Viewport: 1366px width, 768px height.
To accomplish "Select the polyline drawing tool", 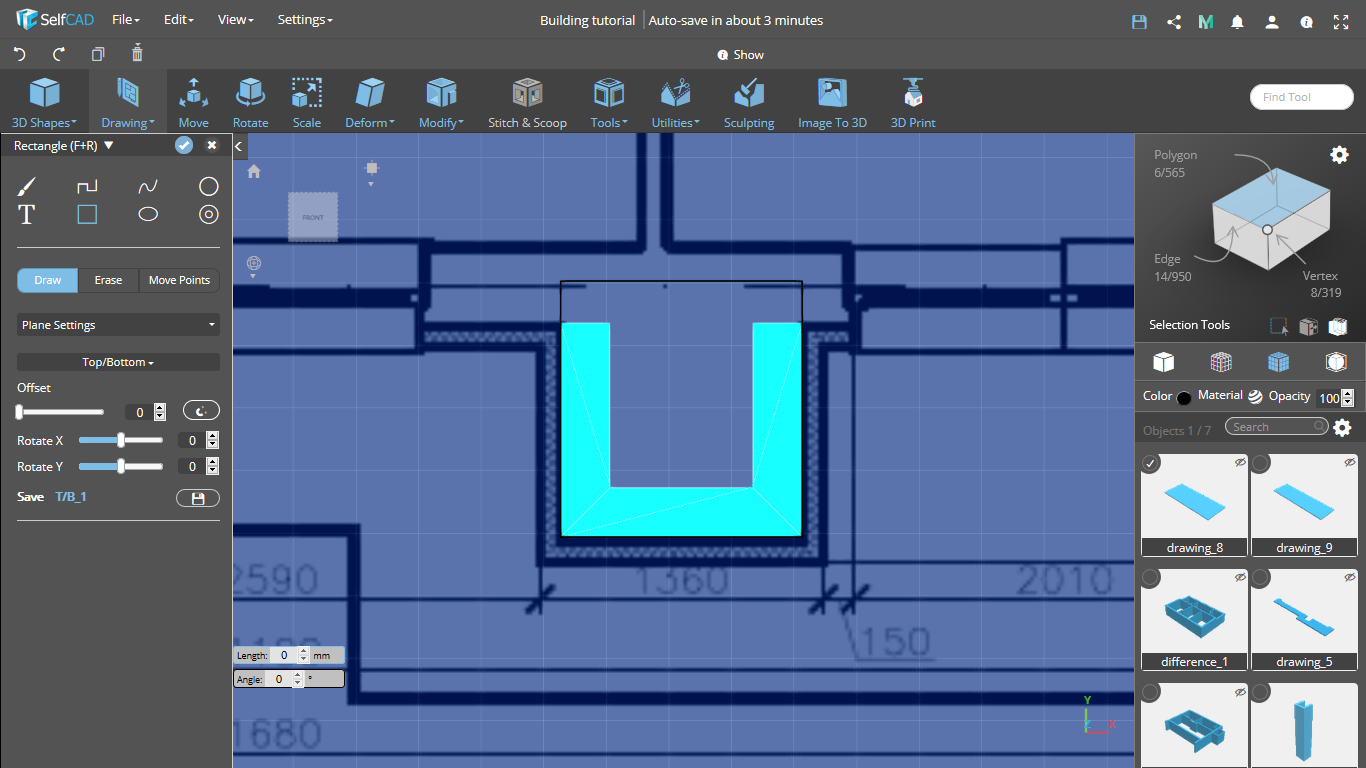I will coord(87,186).
